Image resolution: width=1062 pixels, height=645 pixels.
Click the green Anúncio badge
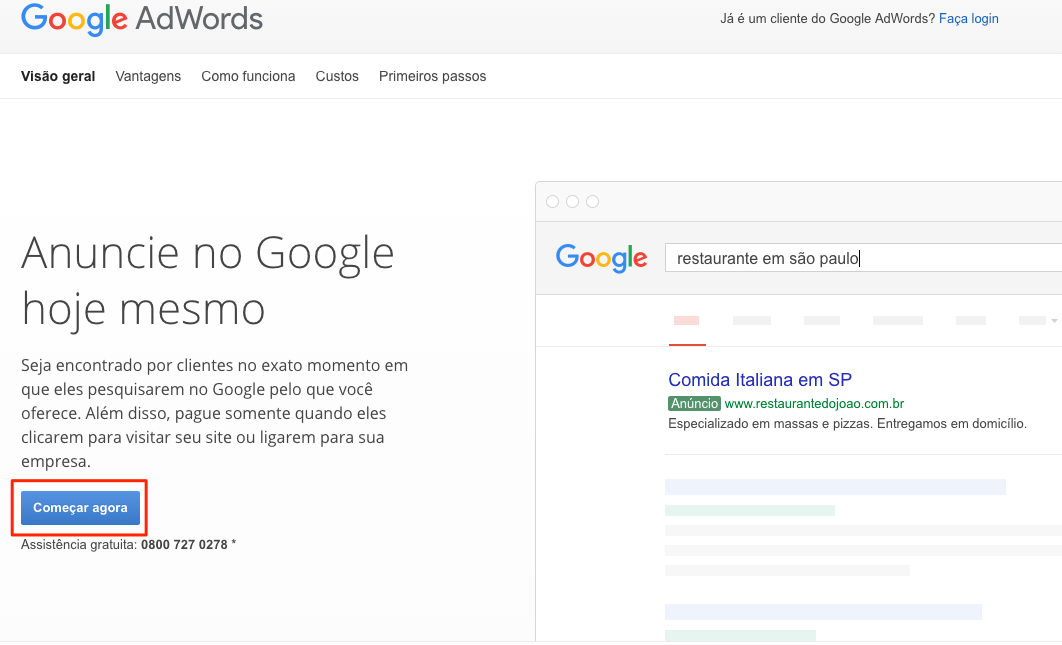pyautogui.click(x=694, y=404)
